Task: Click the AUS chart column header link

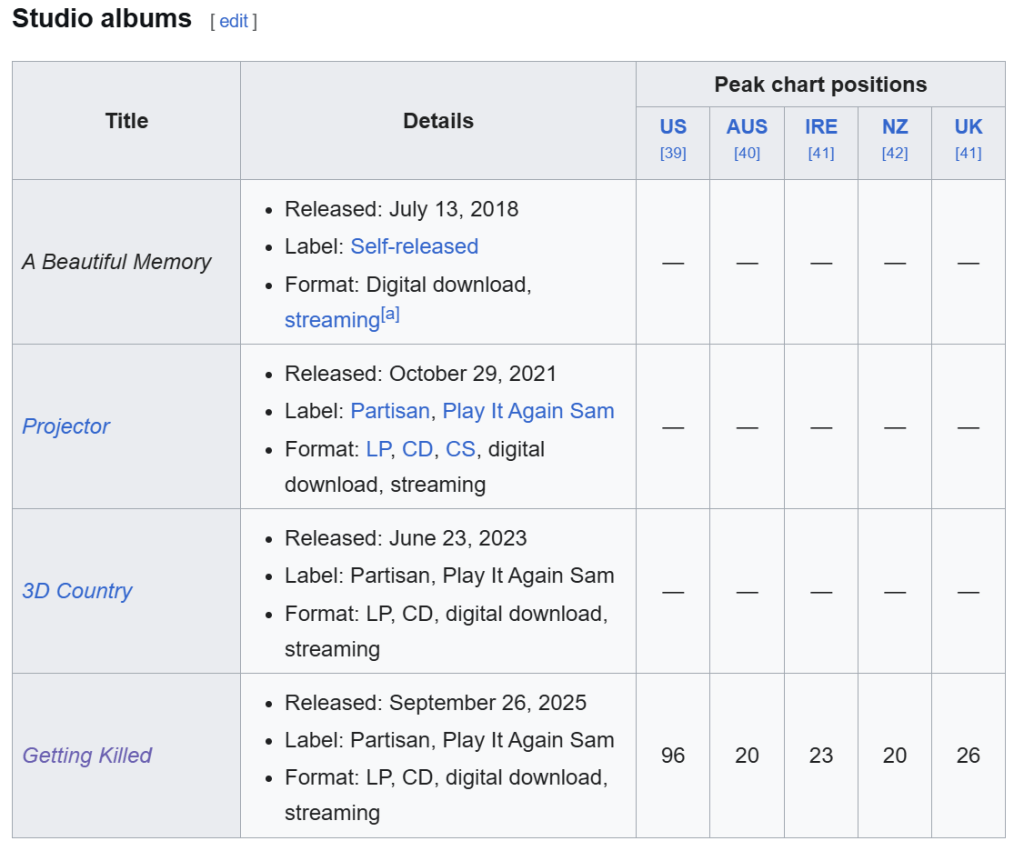Action: click(x=747, y=127)
